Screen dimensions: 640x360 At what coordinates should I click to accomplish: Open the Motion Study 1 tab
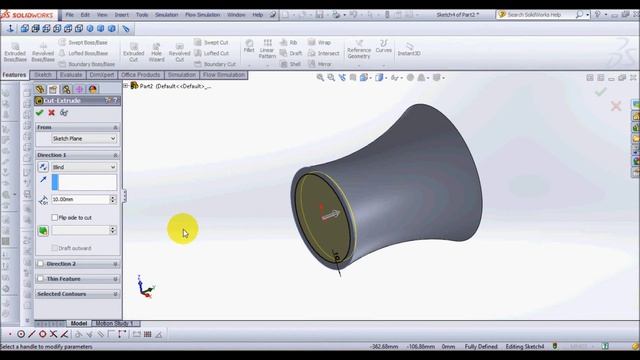click(115, 323)
